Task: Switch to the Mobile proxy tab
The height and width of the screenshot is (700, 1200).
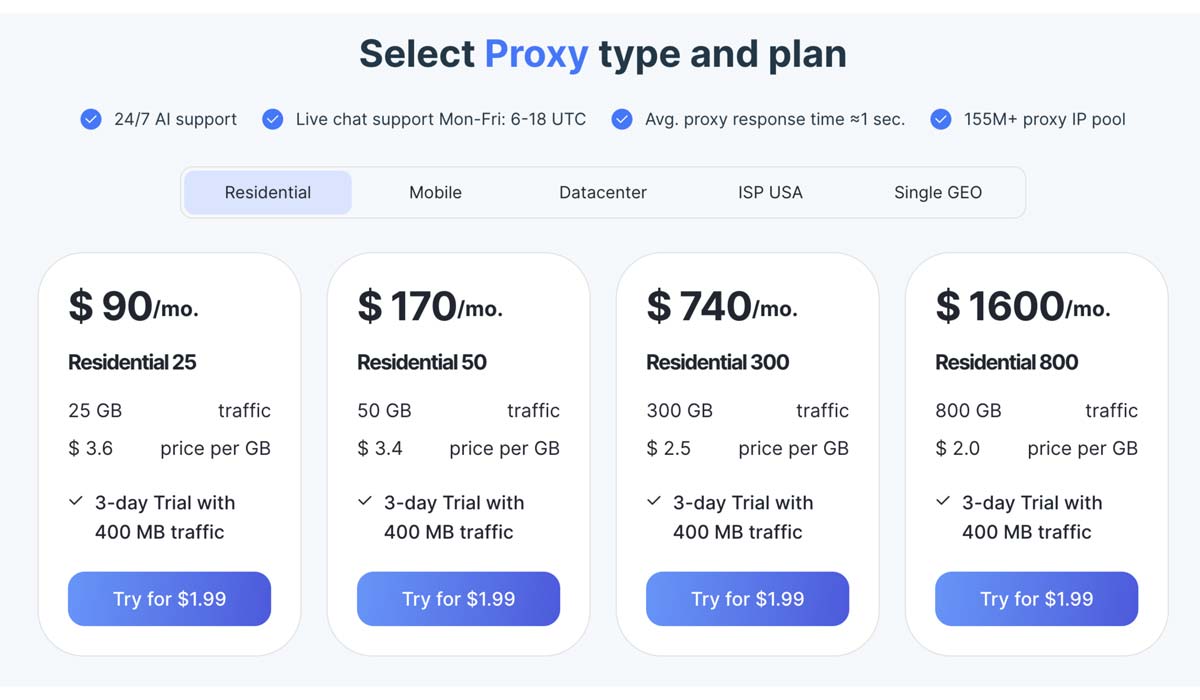Action: tap(435, 192)
